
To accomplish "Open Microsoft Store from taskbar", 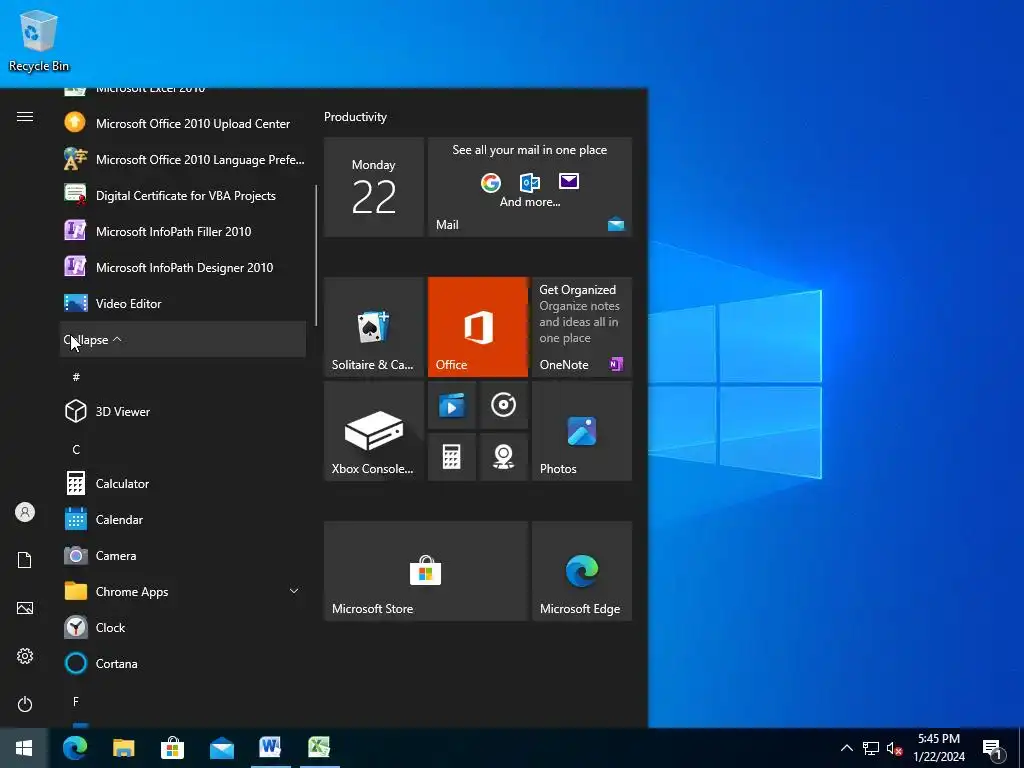I will [172, 748].
